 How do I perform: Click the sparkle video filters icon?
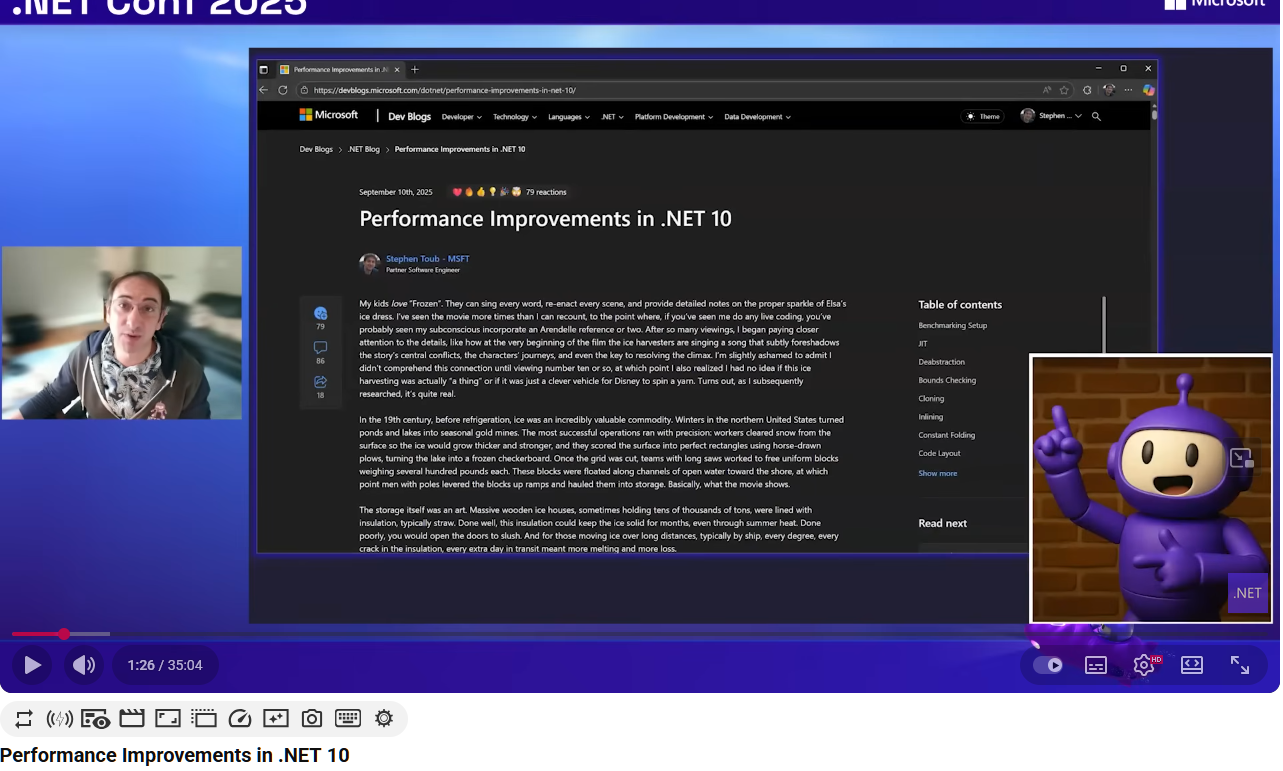click(x=276, y=718)
